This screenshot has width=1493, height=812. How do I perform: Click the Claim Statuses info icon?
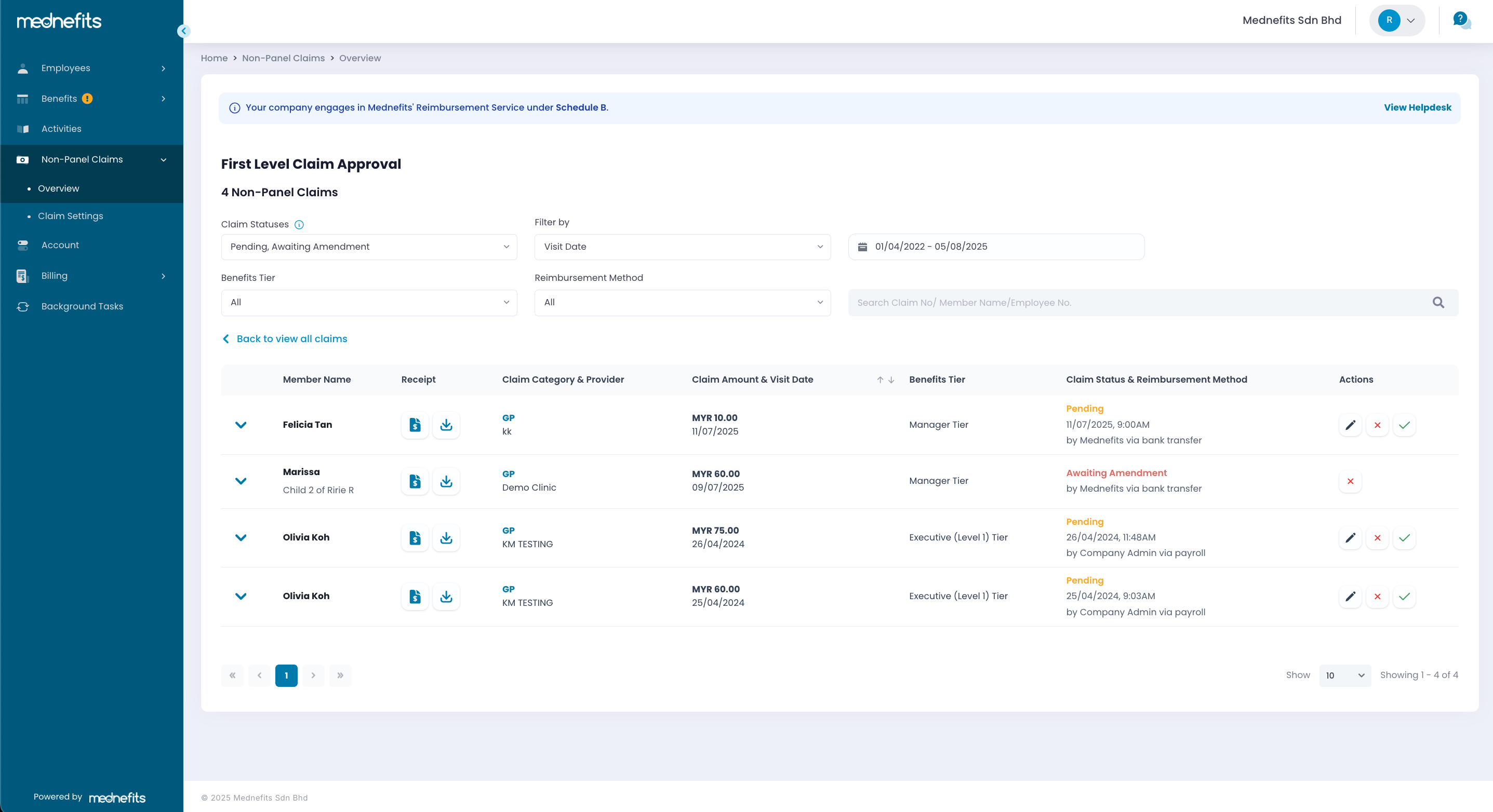pyautogui.click(x=299, y=225)
